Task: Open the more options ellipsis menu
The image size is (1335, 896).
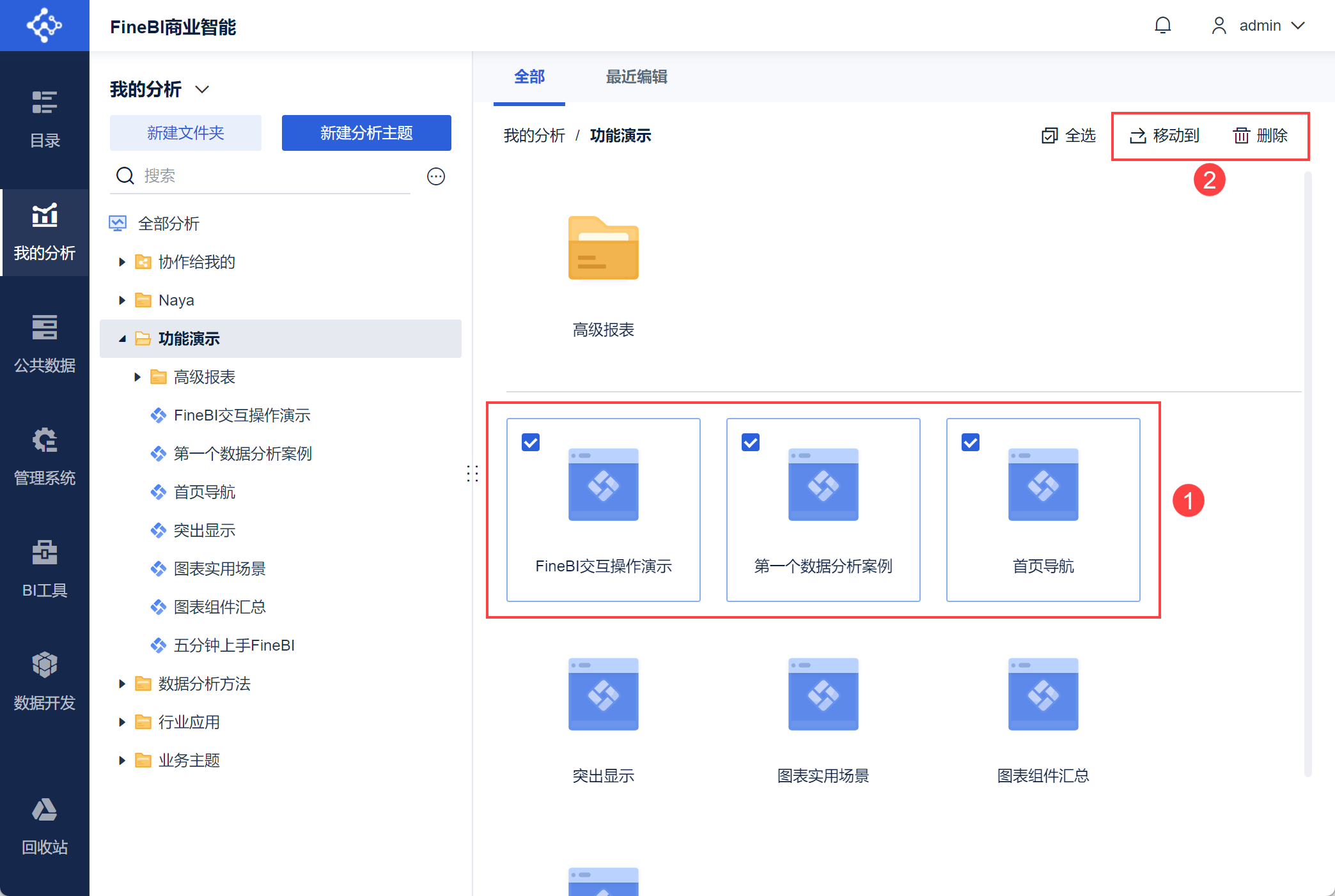Action: point(436,176)
